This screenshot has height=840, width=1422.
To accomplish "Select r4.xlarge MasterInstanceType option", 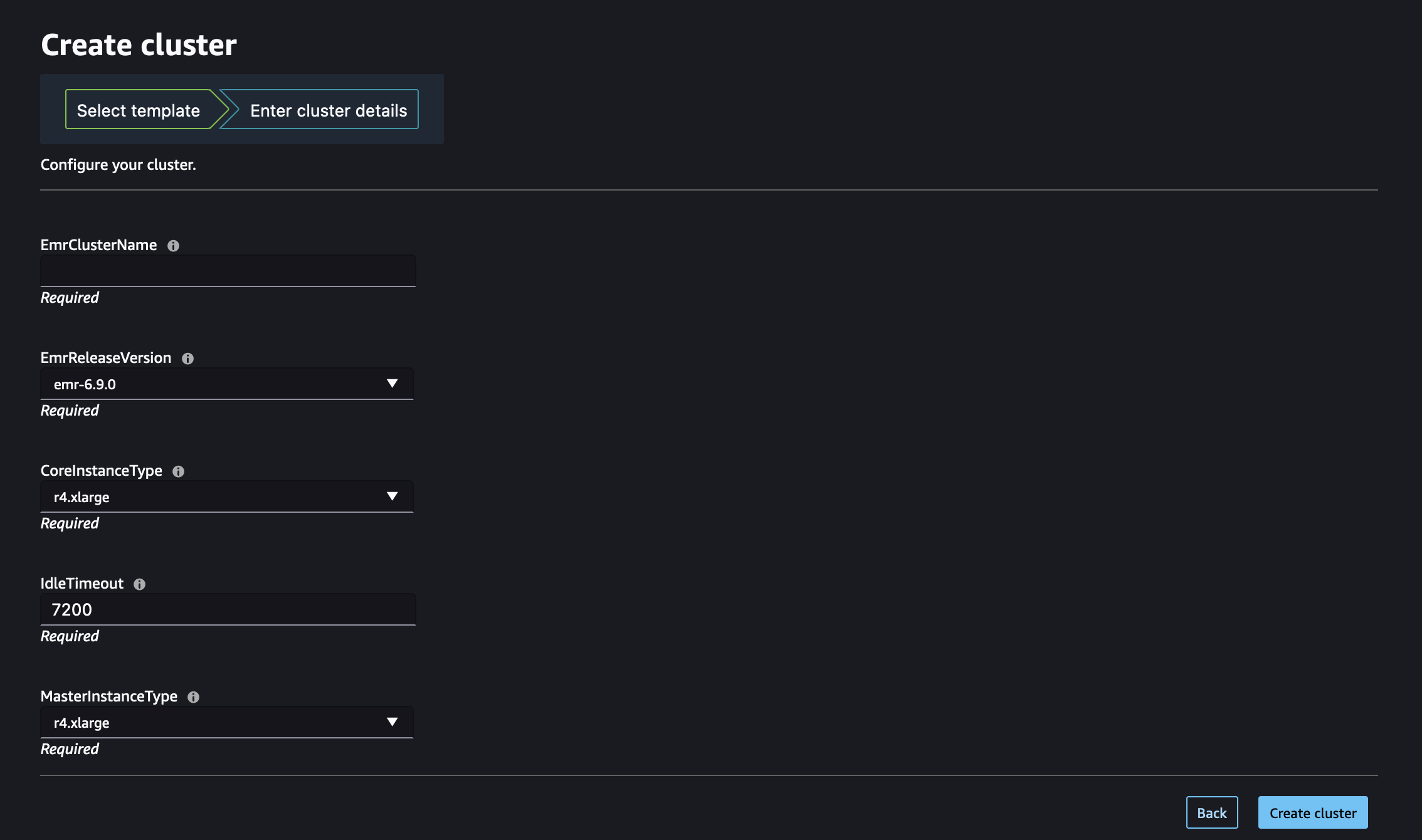I will coord(225,721).
